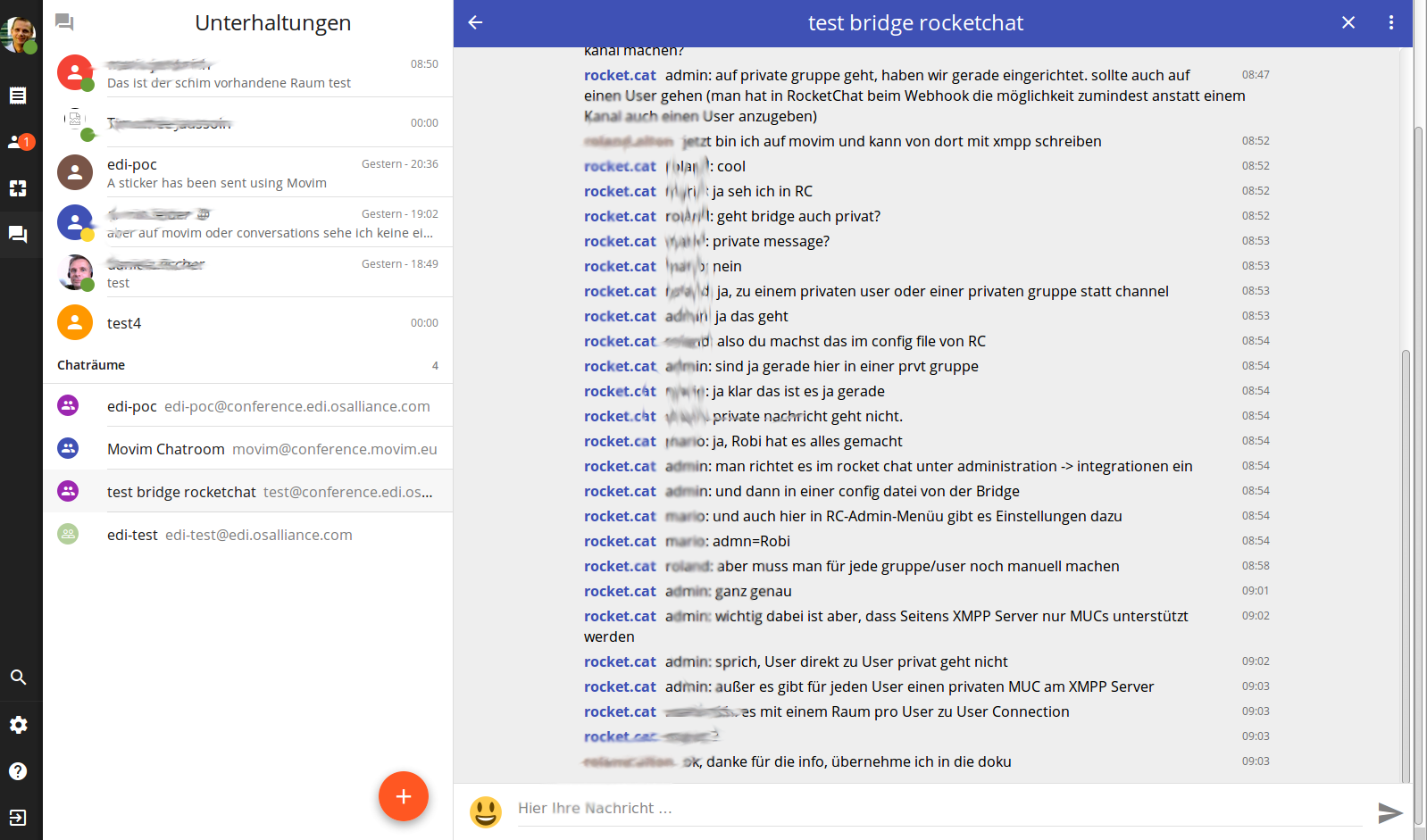Screen dimensions: 1427x840
Task: Open the test4 conversation
Action: 248,322
